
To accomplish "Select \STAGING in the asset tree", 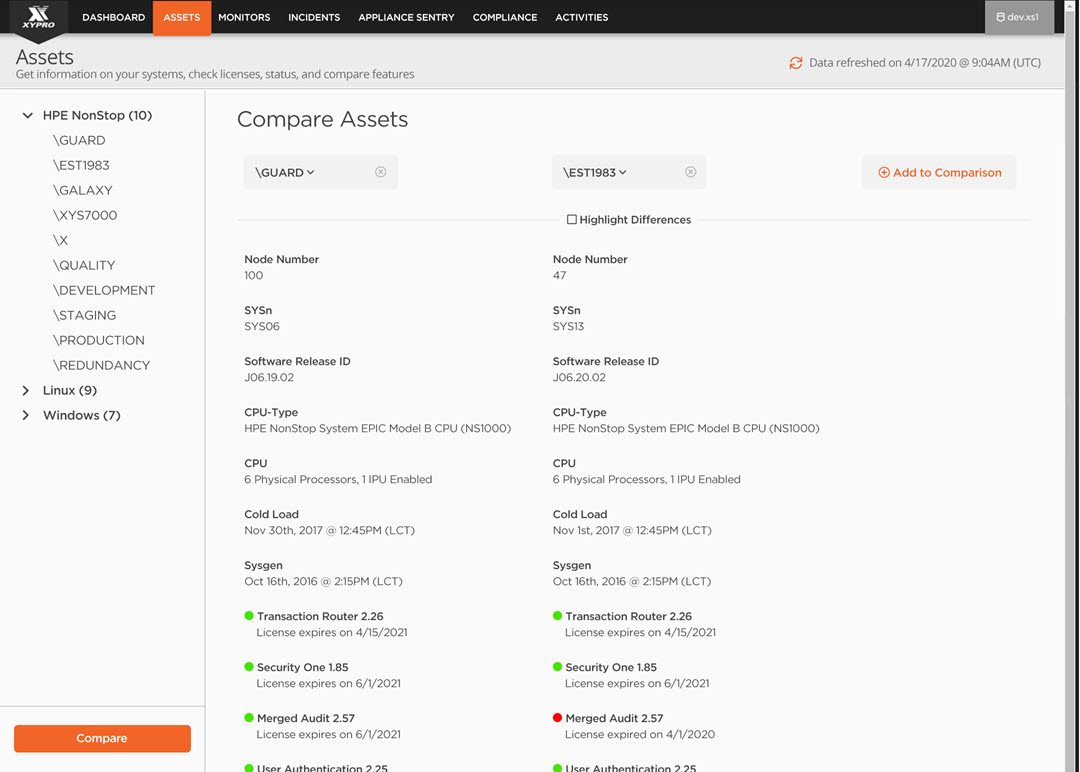I will click(84, 315).
